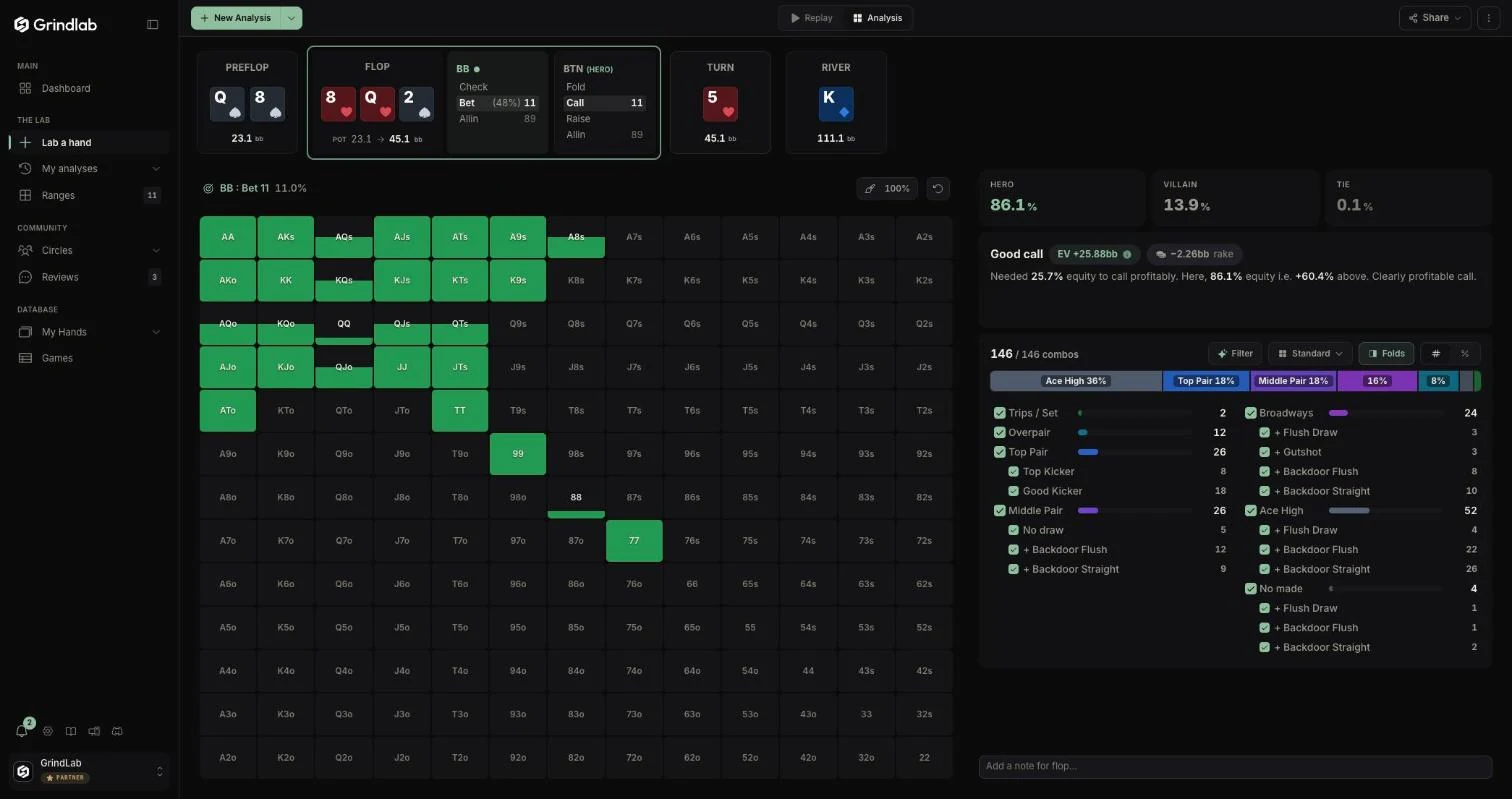Click the megaphone announcements icon

(94, 731)
